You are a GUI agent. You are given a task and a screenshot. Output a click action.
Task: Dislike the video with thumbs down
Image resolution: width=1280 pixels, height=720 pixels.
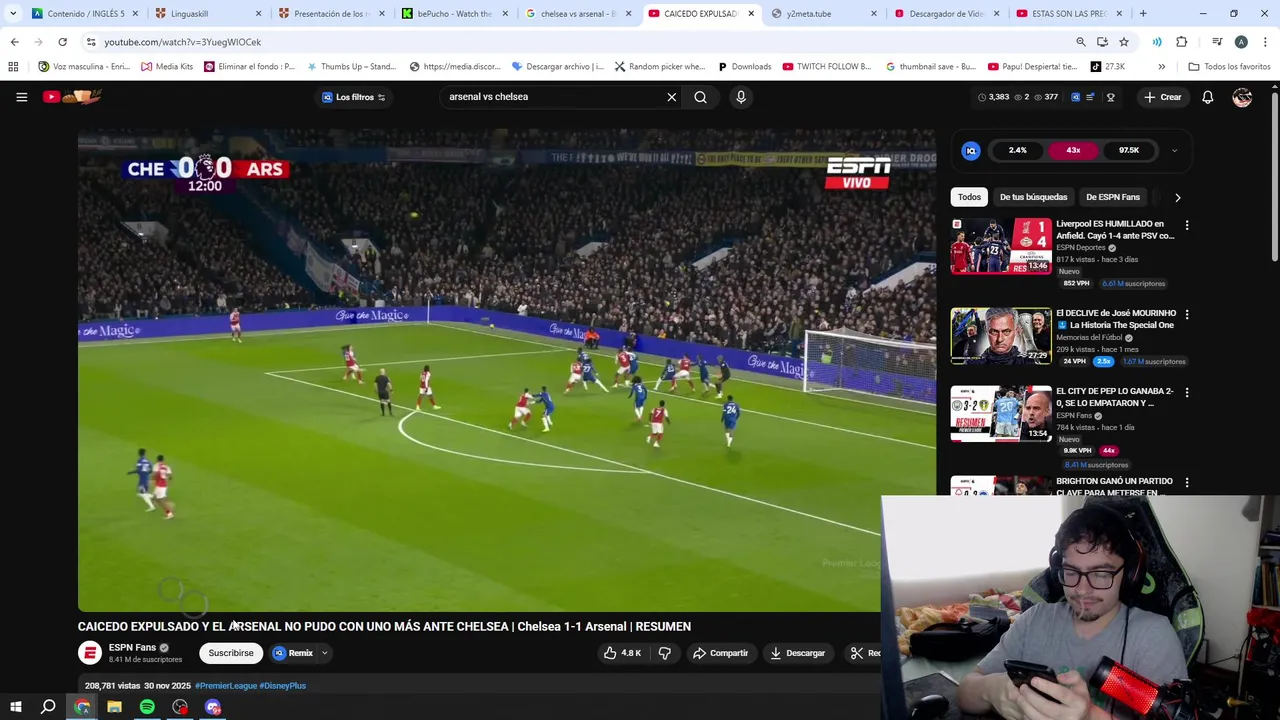point(664,653)
